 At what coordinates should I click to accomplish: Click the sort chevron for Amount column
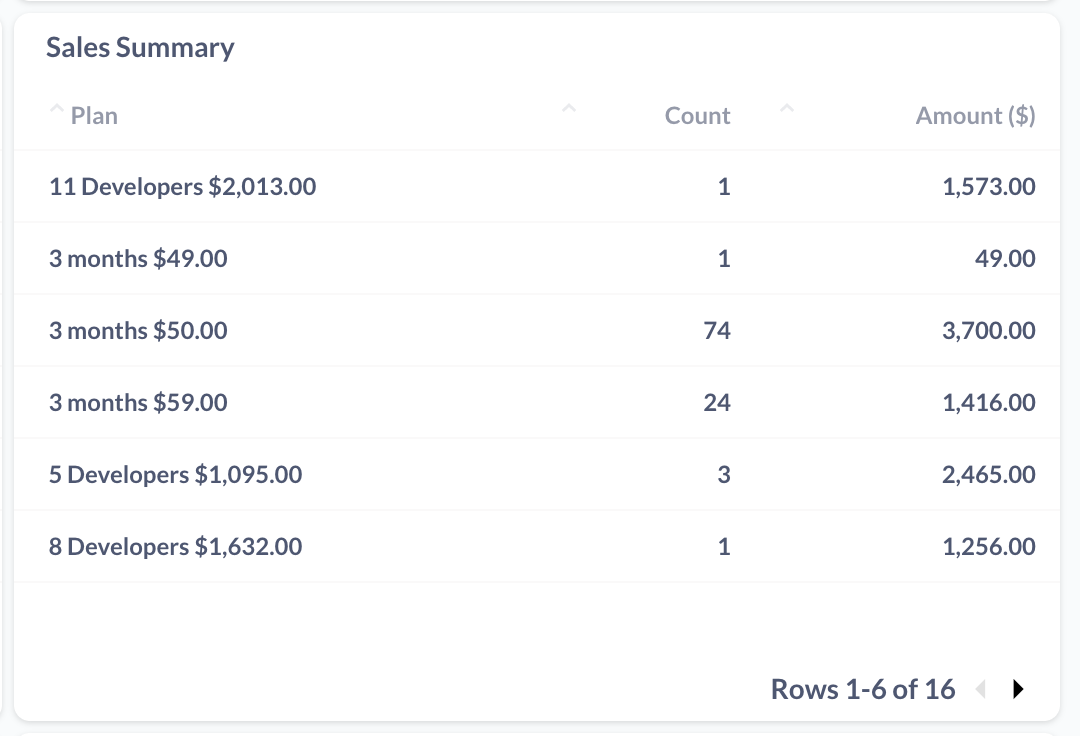(787, 108)
